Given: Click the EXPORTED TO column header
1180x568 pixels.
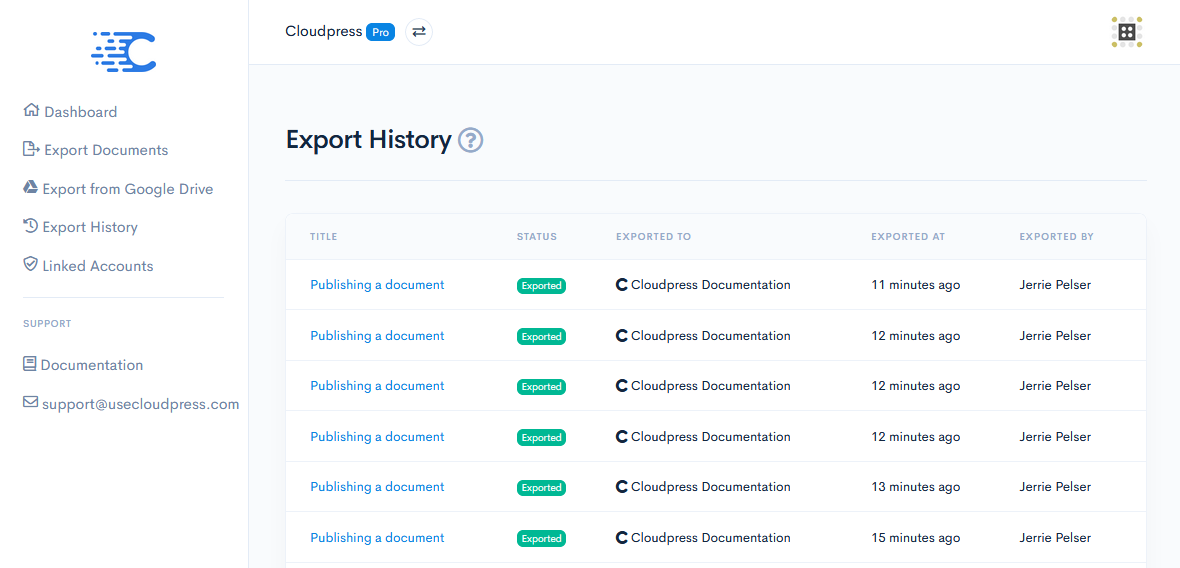Looking at the screenshot, I should click(653, 236).
